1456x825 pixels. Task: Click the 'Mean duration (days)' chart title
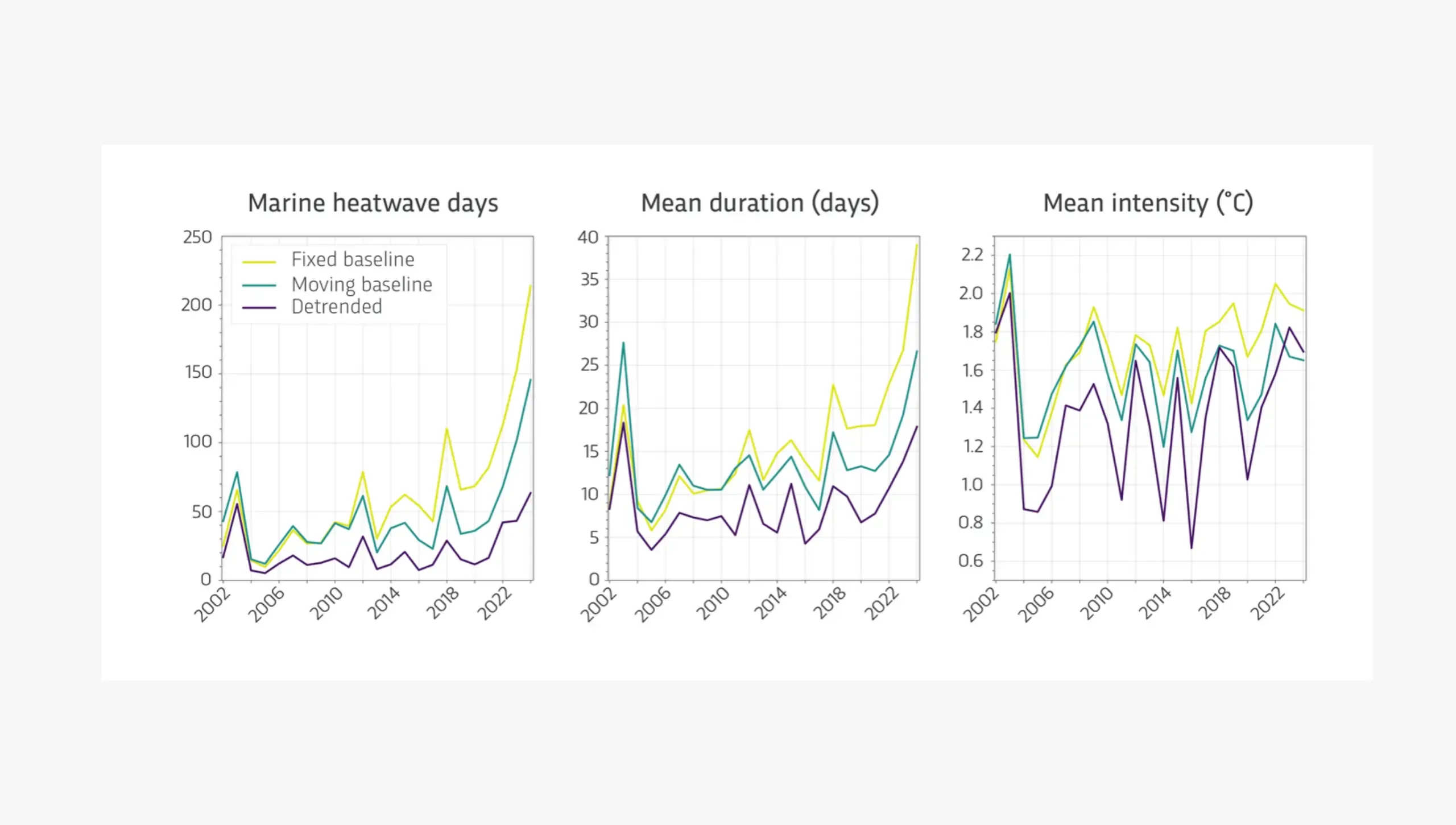(x=760, y=204)
